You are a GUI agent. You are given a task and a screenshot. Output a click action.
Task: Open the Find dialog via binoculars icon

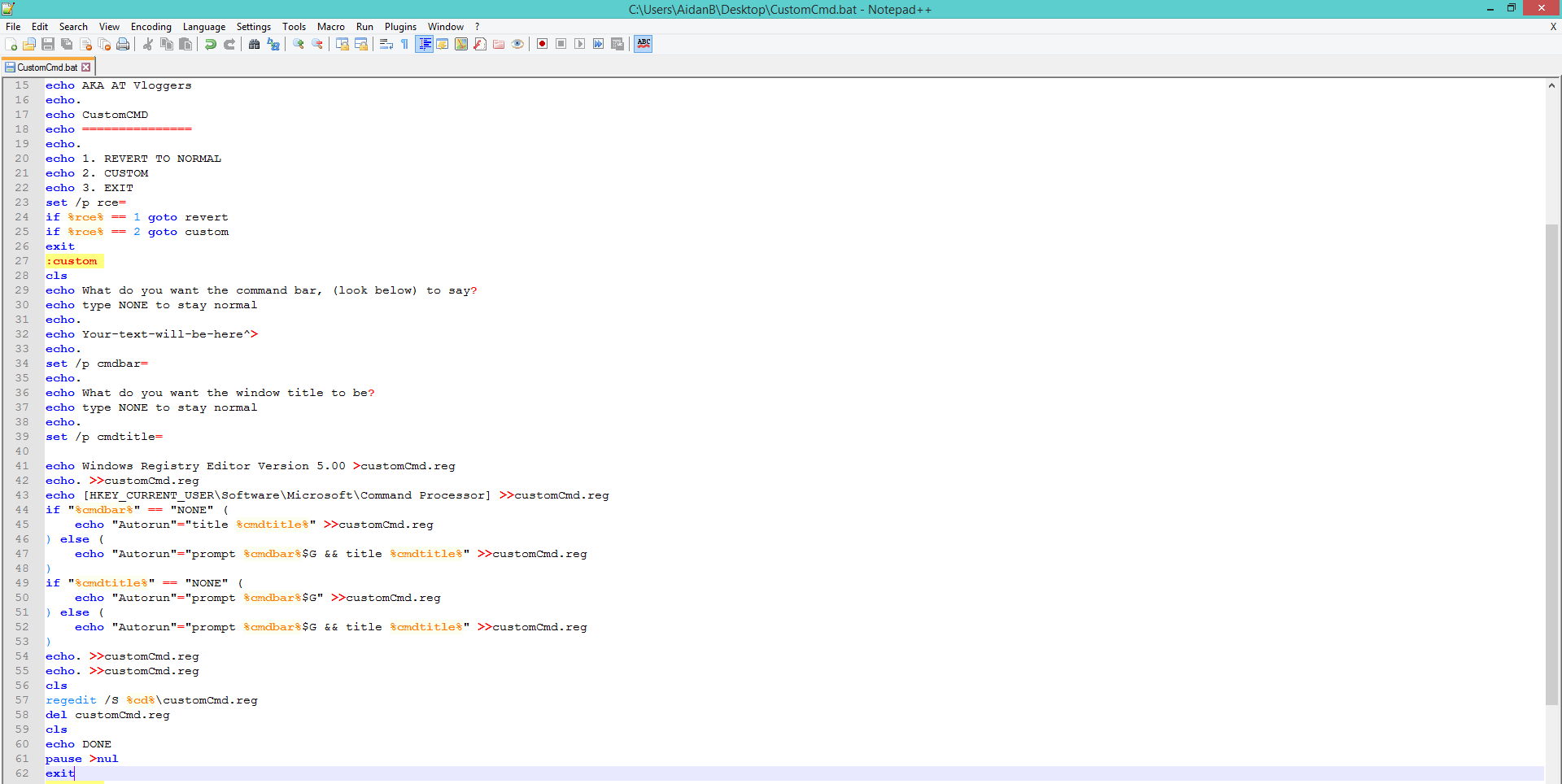coord(254,44)
